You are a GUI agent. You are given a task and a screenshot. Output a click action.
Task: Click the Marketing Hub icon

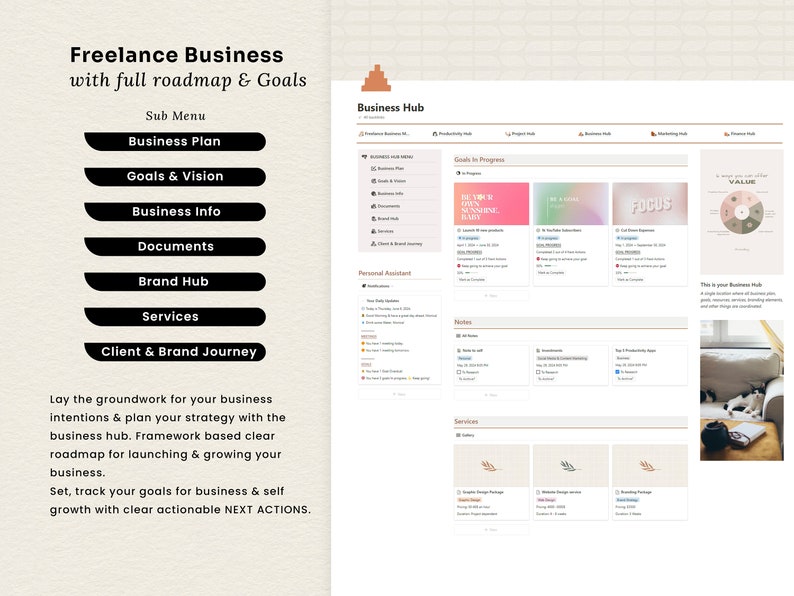click(653, 134)
